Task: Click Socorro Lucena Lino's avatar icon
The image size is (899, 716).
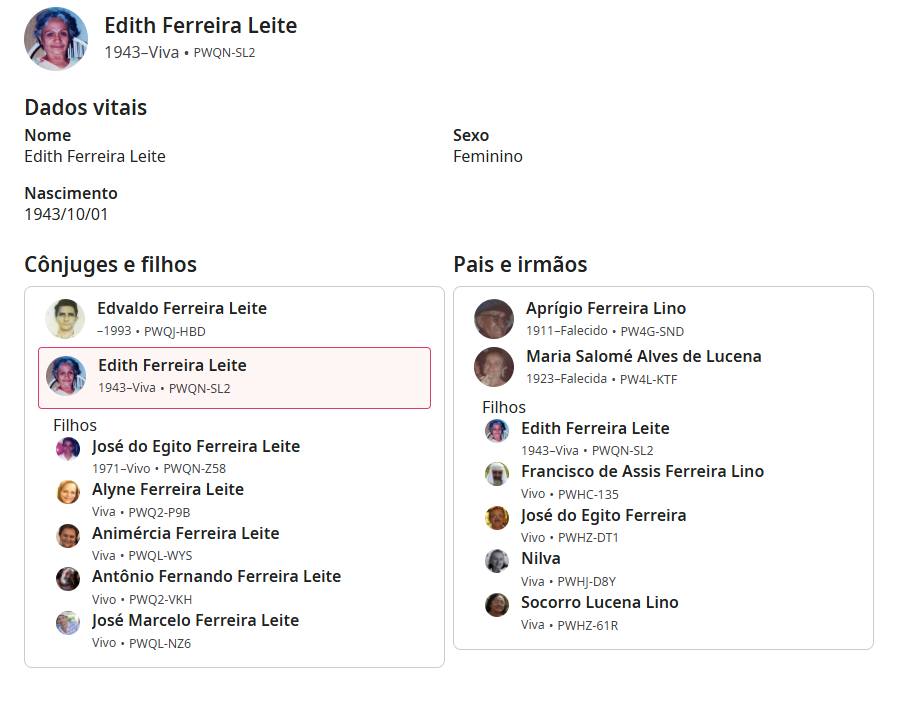Action: 497,605
